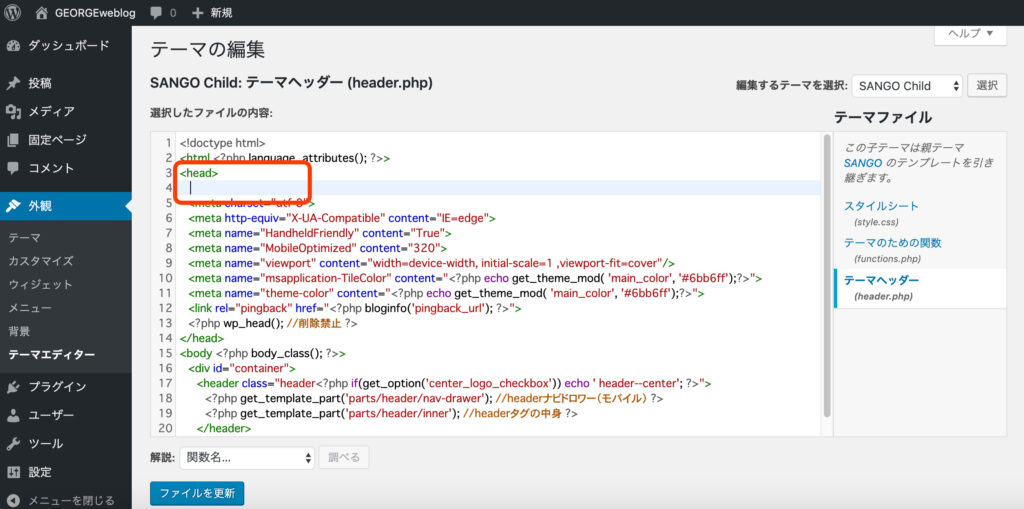The image size is (1024, 509).
Task: Click the 外観 paintbrush icon
Action: [13, 206]
